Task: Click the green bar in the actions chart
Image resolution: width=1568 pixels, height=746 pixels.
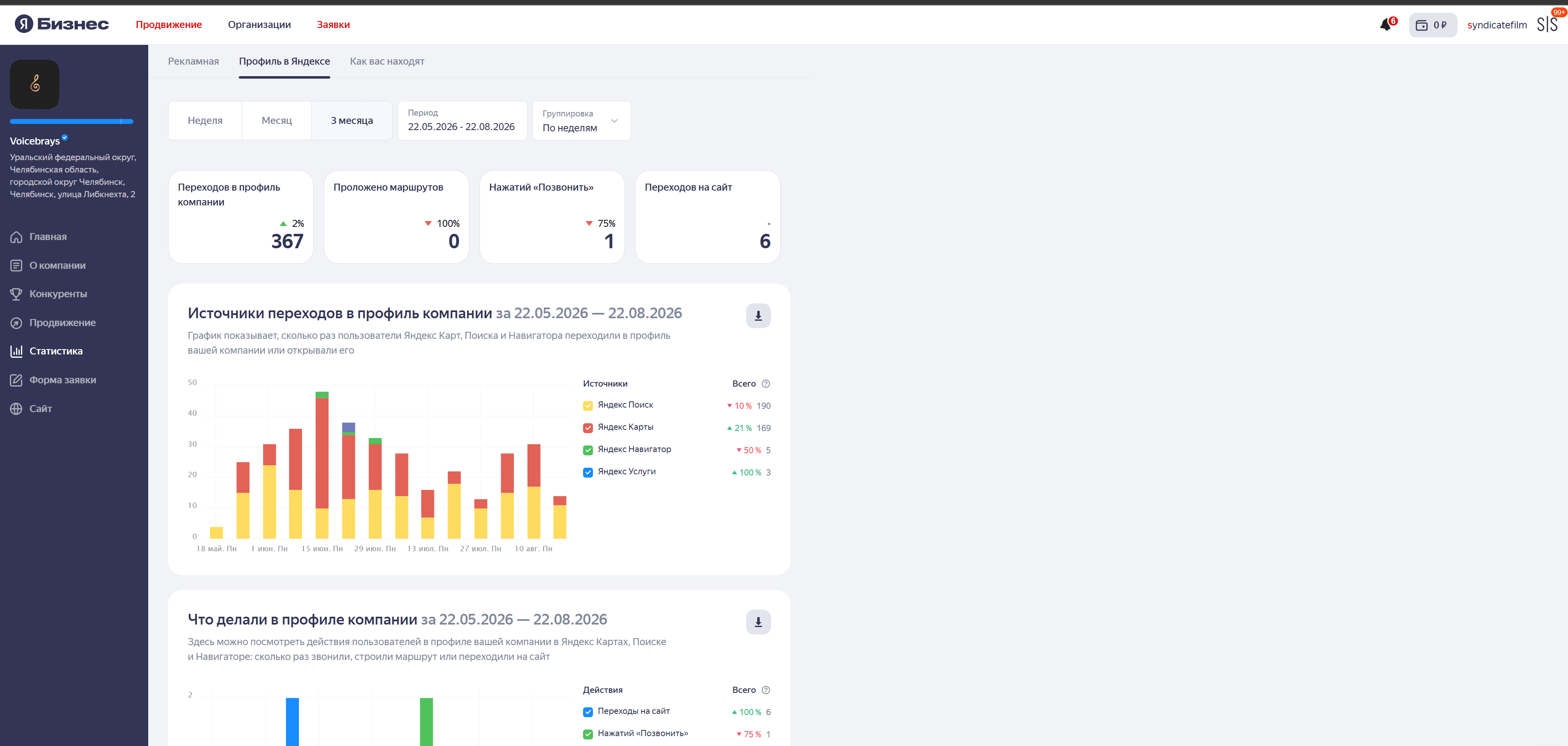Action: [426, 722]
